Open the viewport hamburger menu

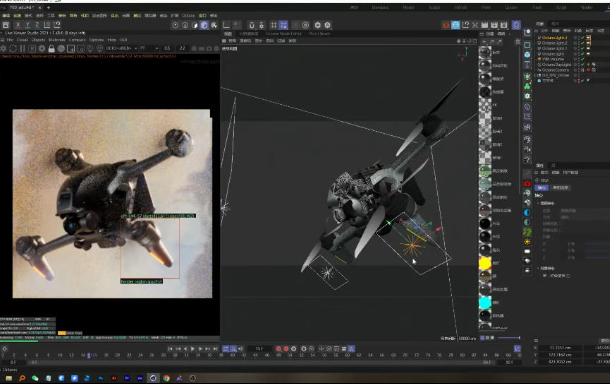click(224, 40)
